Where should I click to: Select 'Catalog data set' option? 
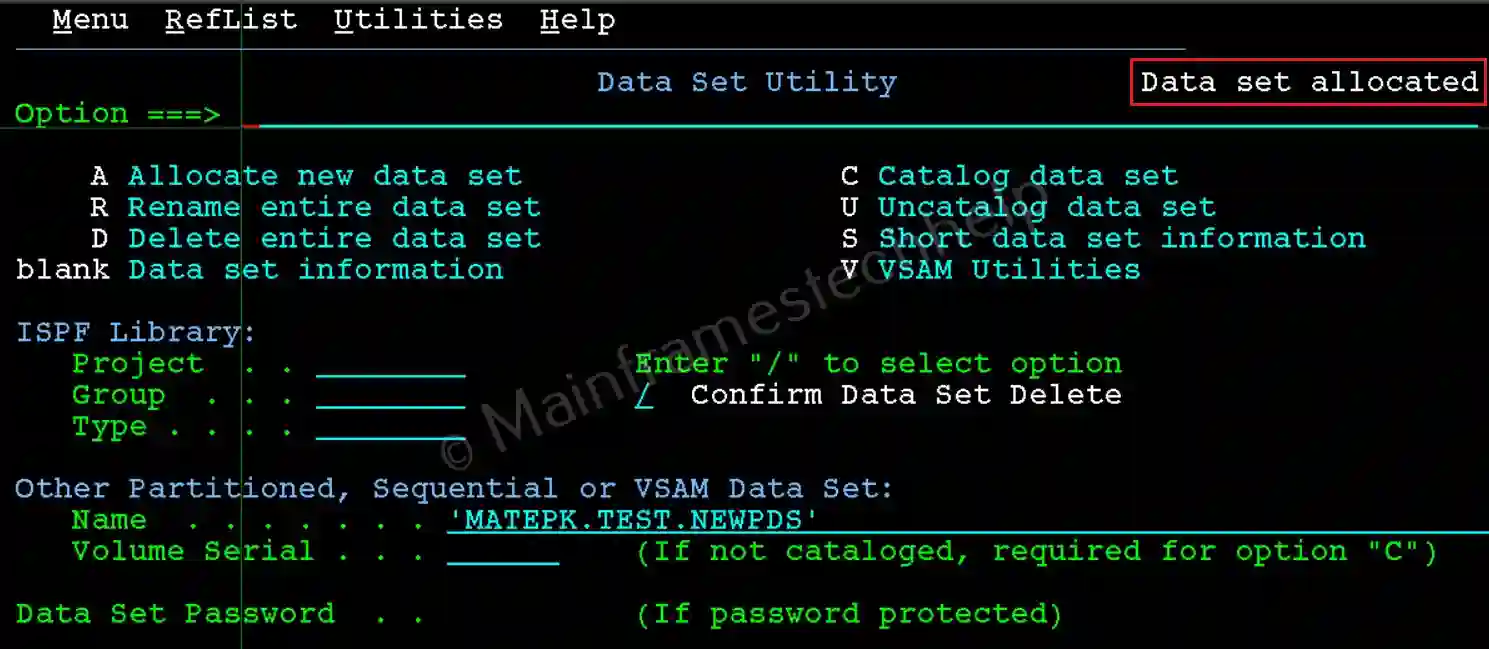tap(1027, 176)
